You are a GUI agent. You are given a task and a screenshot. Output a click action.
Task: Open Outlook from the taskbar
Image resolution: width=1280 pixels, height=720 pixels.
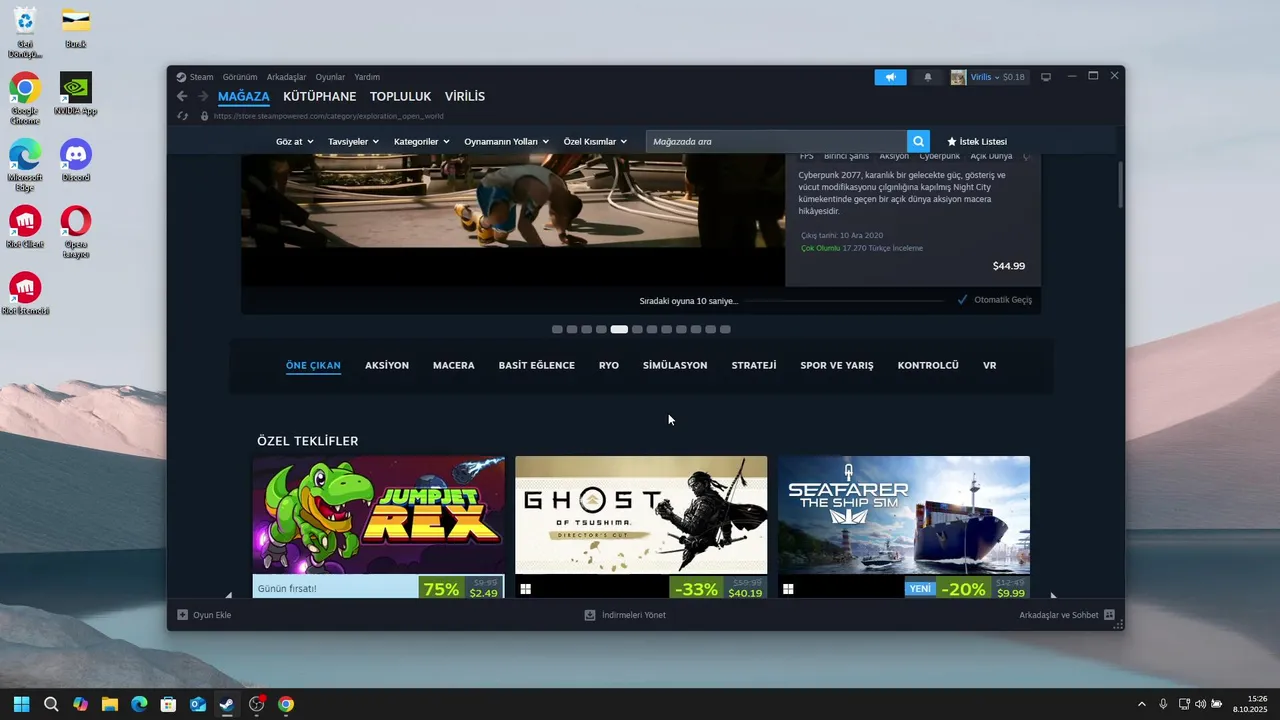pyautogui.click(x=198, y=704)
